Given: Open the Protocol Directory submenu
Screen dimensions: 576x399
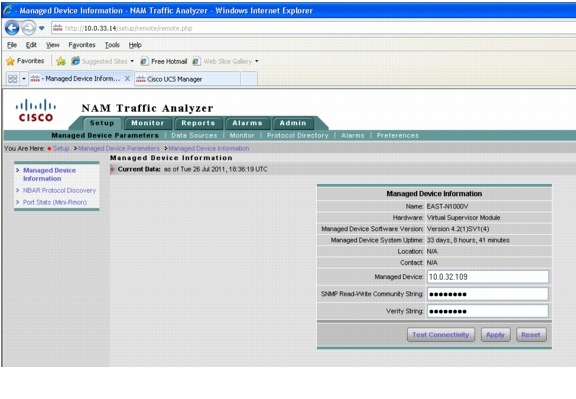Looking at the screenshot, I should click(x=298, y=136).
